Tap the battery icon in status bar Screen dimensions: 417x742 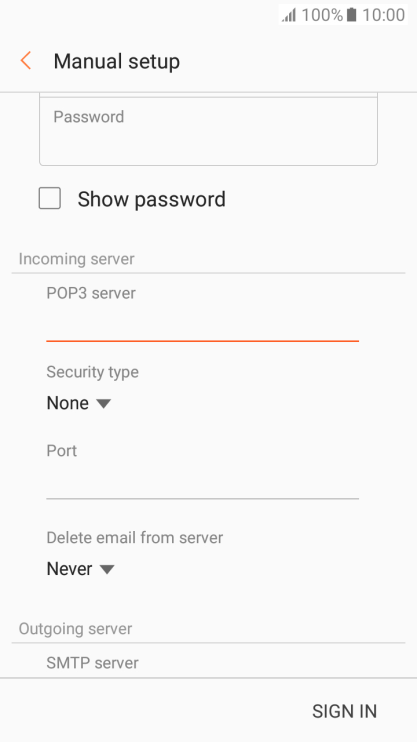coord(351,15)
